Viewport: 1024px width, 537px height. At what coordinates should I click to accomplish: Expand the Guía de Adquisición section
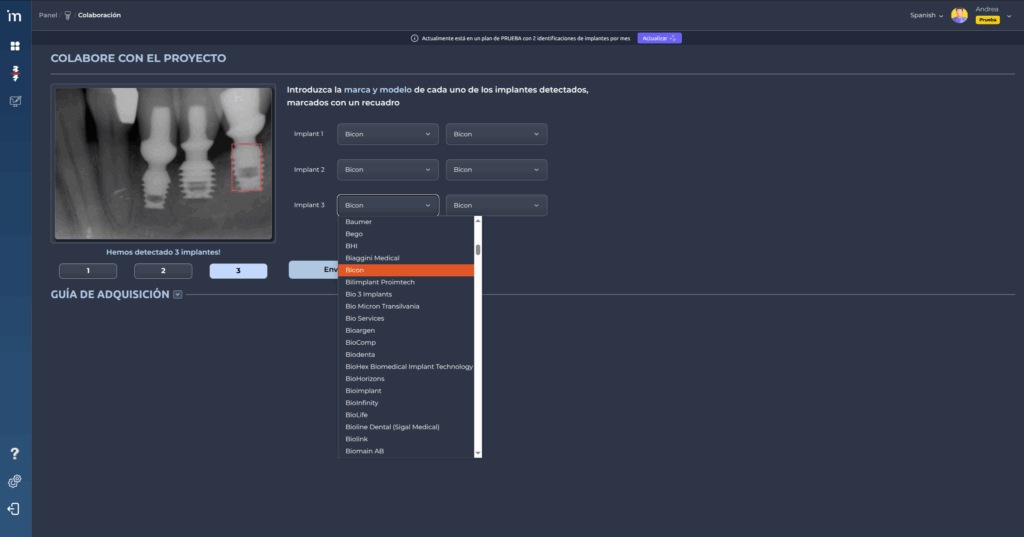point(177,295)
